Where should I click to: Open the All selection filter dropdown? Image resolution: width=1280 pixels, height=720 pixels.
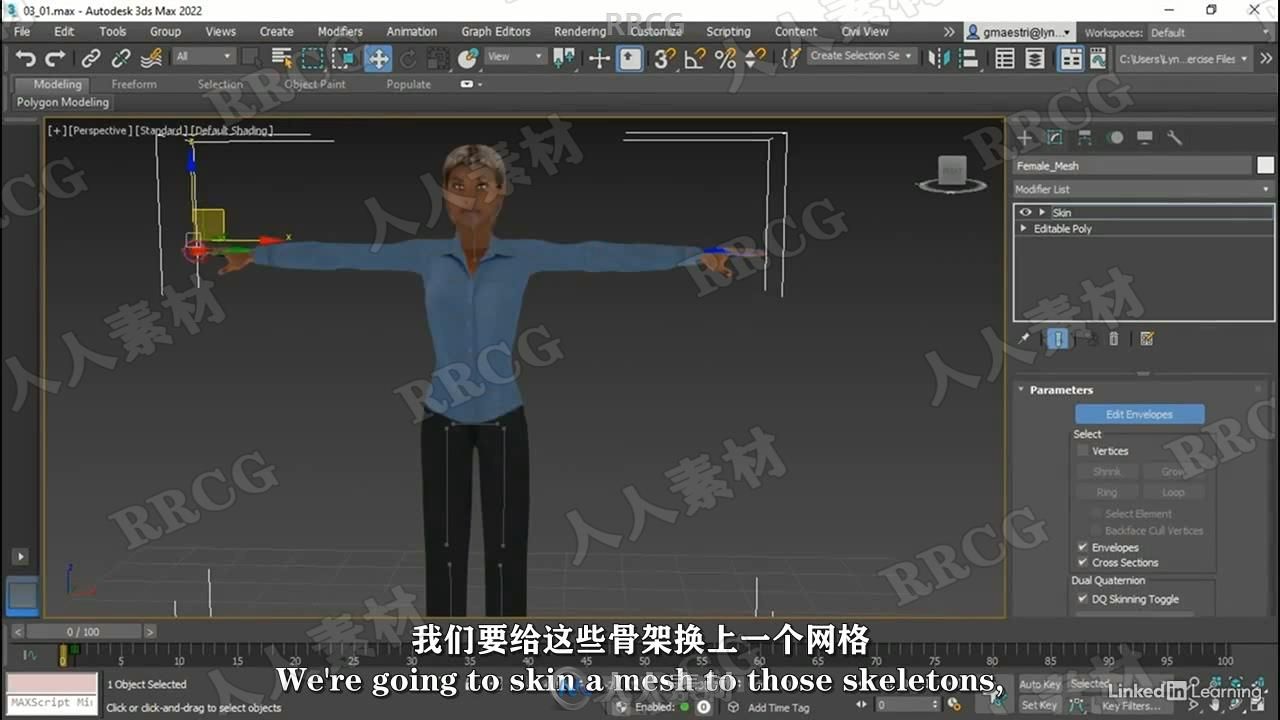tap(204, 57)
